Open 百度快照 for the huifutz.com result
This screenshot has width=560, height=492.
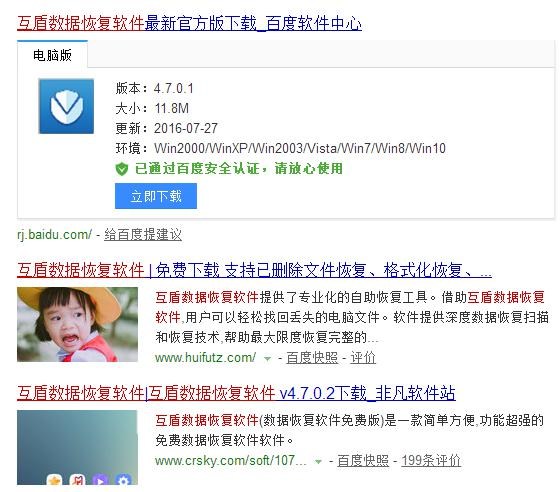312,357
